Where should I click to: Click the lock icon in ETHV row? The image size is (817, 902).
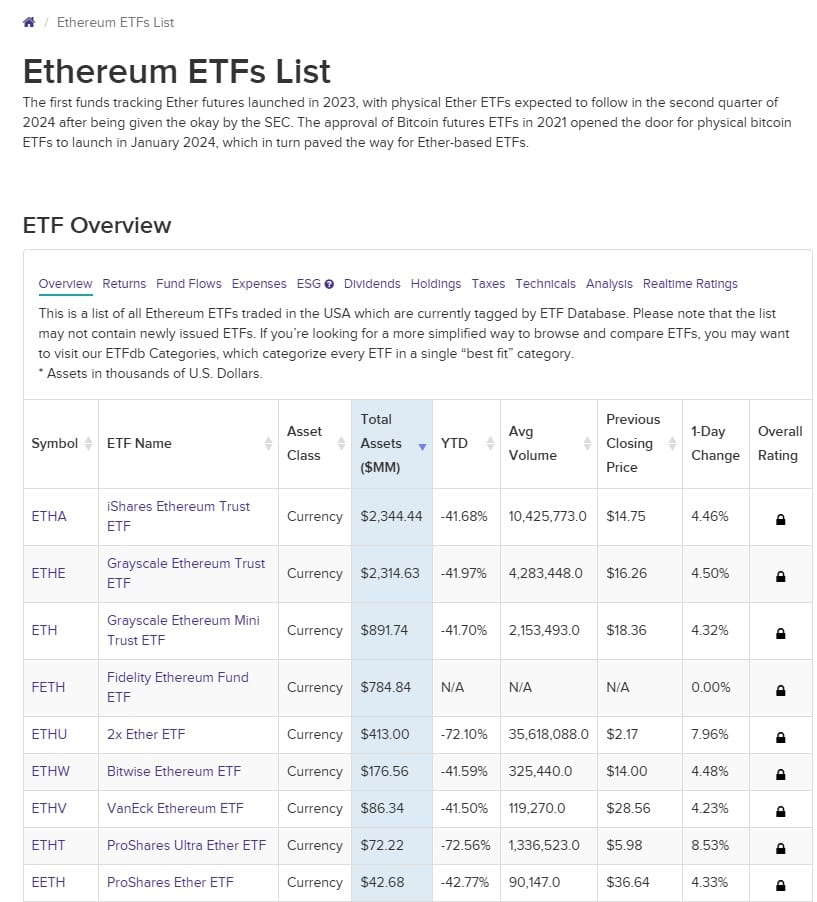coord(780,811)
